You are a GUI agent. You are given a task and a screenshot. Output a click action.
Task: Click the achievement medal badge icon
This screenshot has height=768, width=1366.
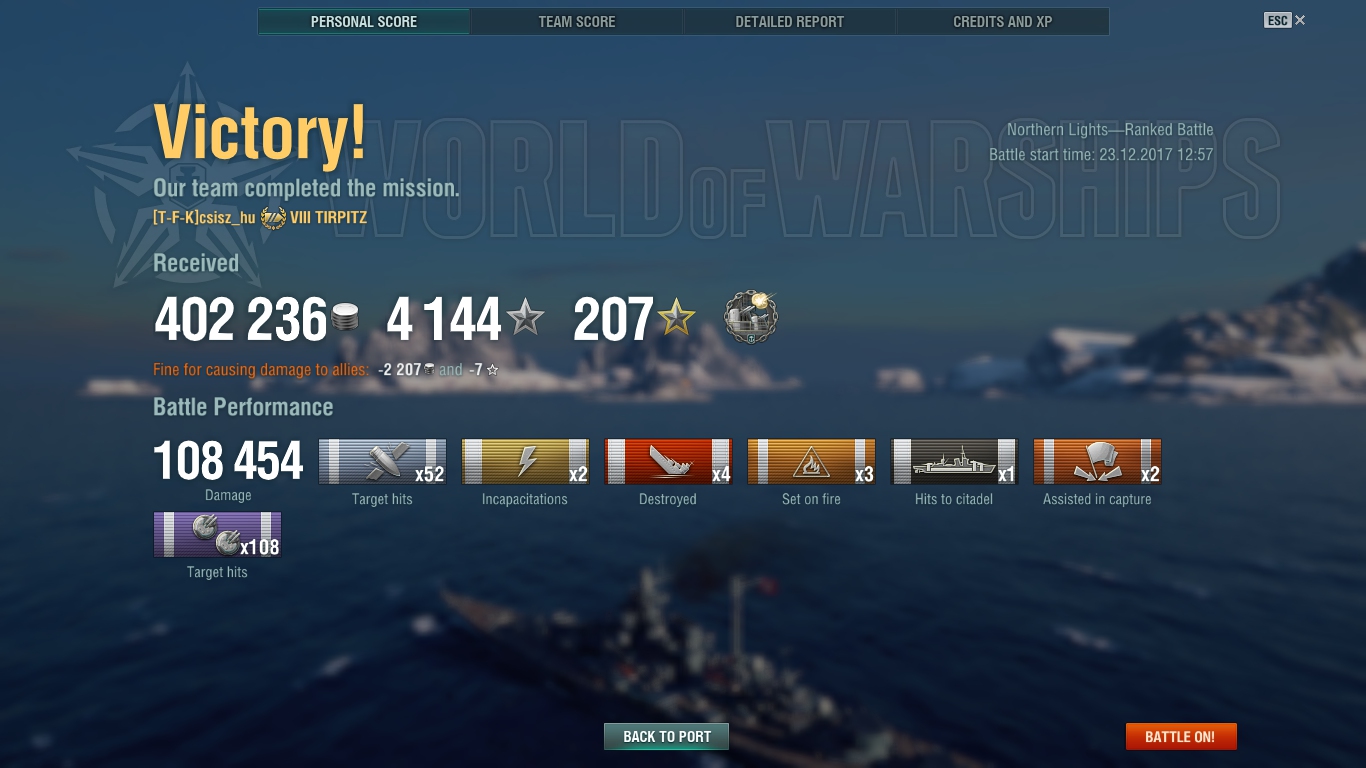[751, 318]
